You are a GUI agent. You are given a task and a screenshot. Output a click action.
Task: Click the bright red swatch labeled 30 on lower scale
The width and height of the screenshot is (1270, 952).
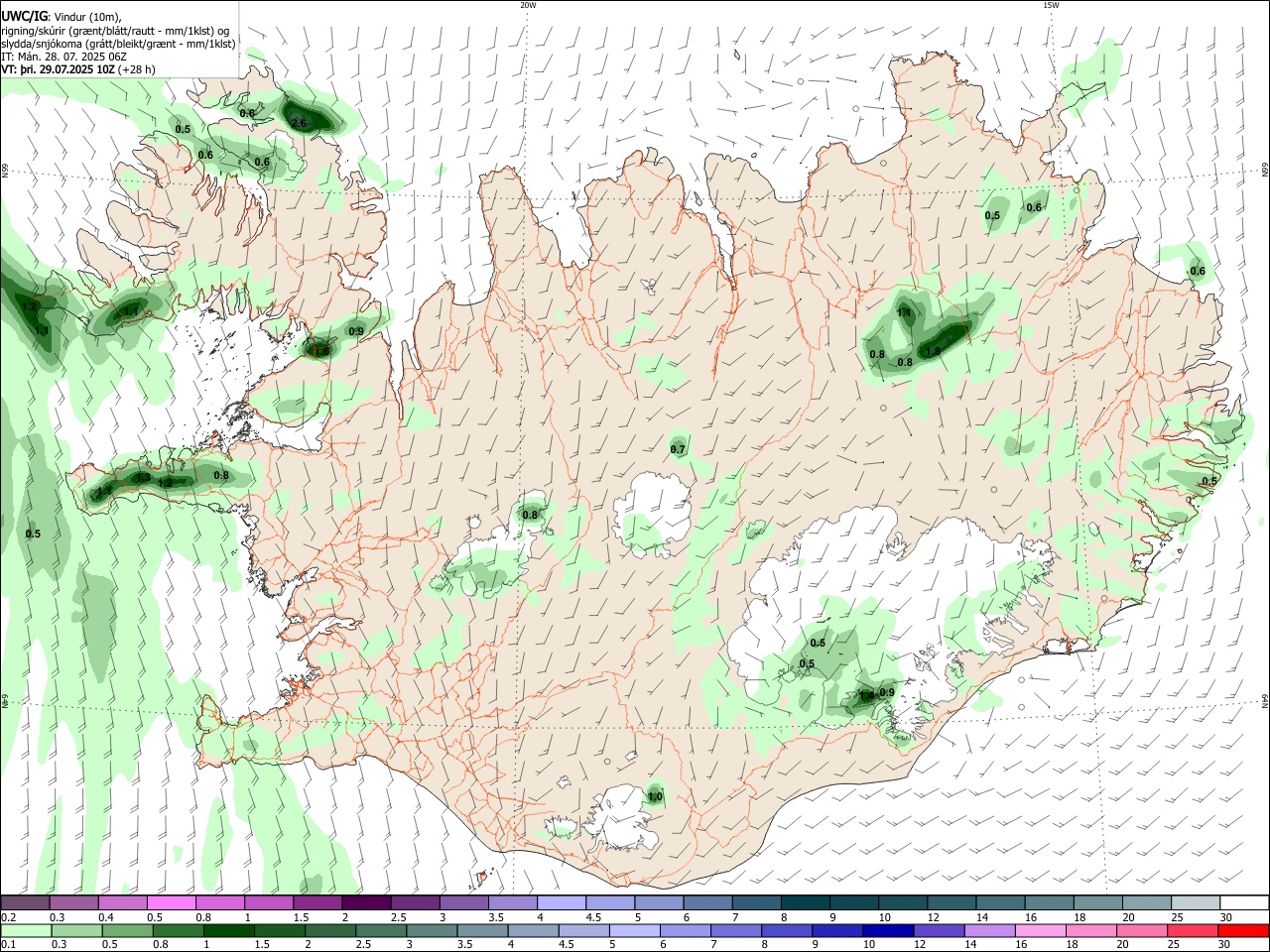[1244, 930]
